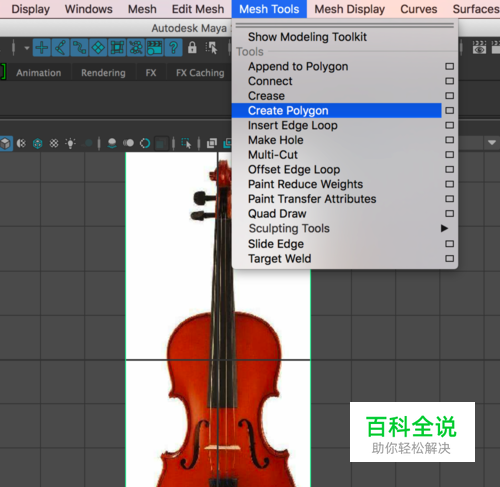The image size is (500, 487).
Task: Toggle the joints selection mask icon
Action: [x=61, y=48]
